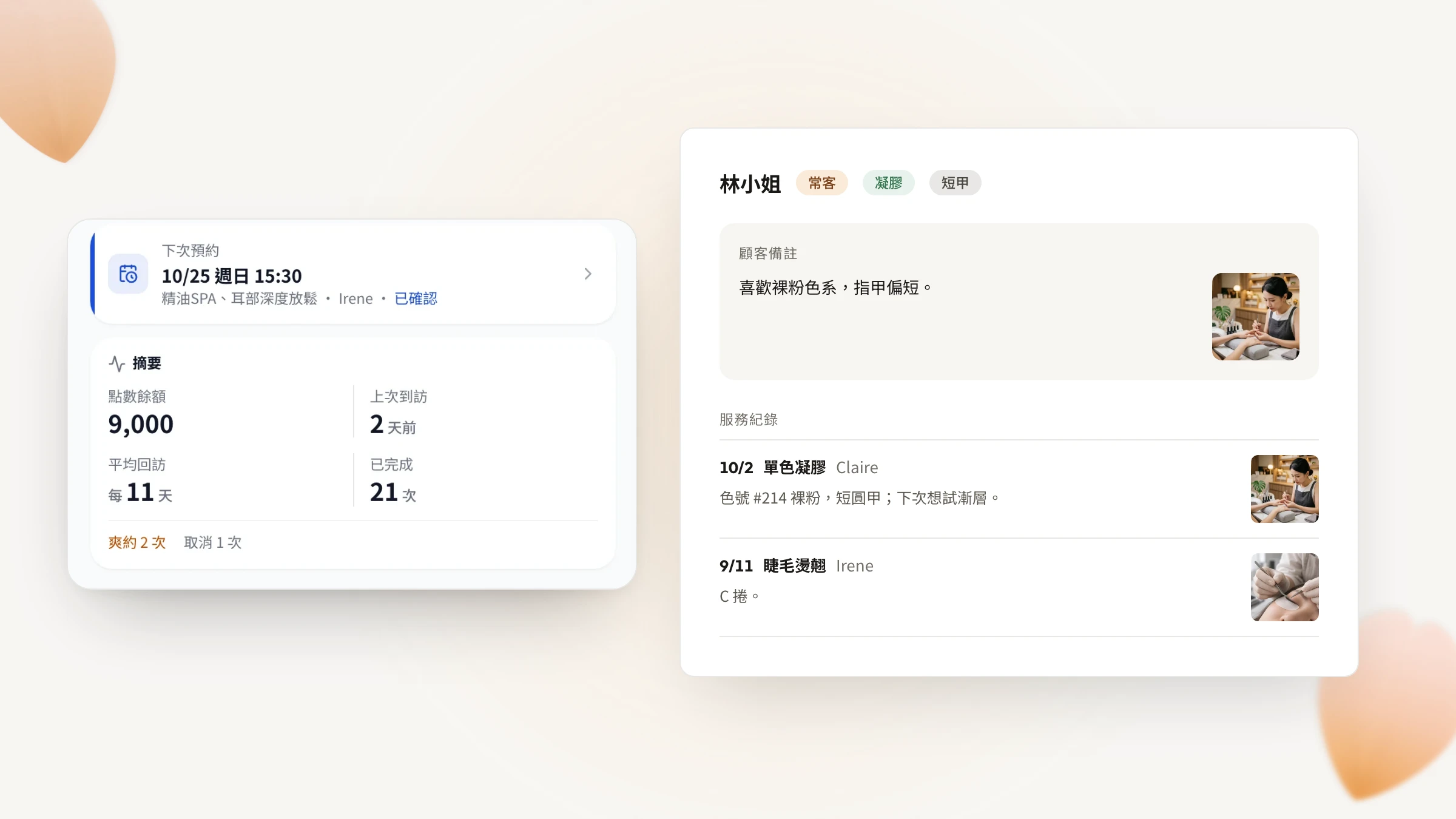
Task: Click the 顧客備註 heading
Action: [768, 253]
